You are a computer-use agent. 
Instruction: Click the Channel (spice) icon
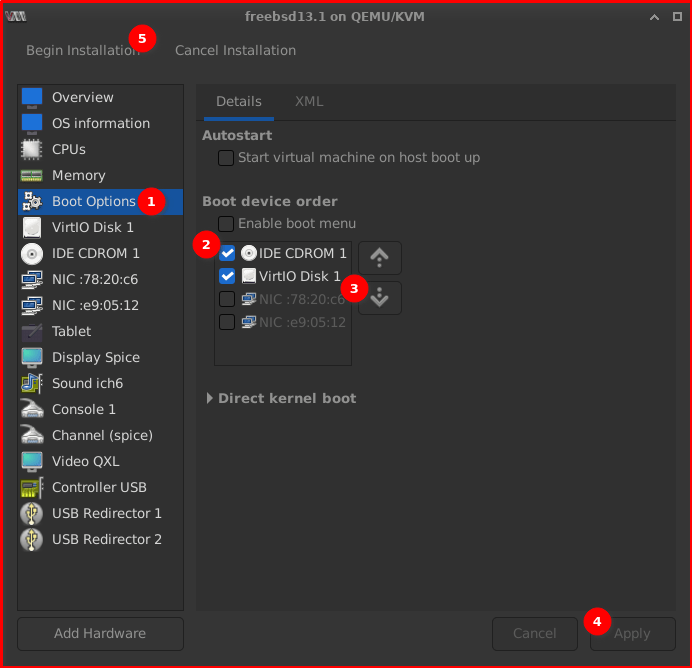32,435
